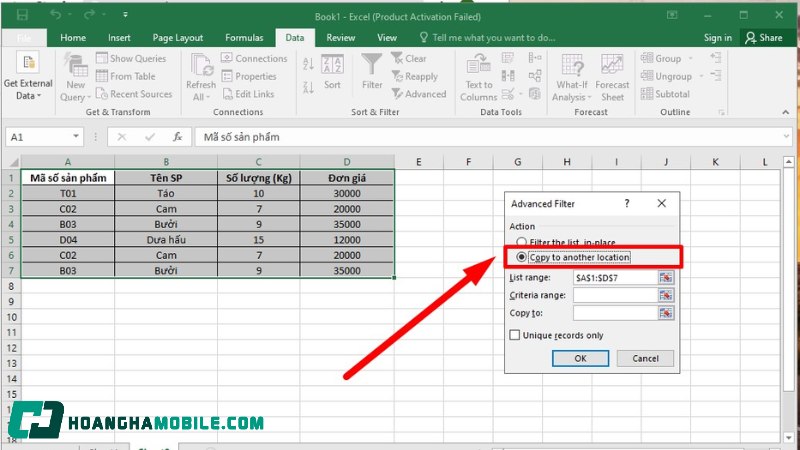Screen dimensions: 800x450
Task: Click Properties in Connections group
Action: point(249,76)
